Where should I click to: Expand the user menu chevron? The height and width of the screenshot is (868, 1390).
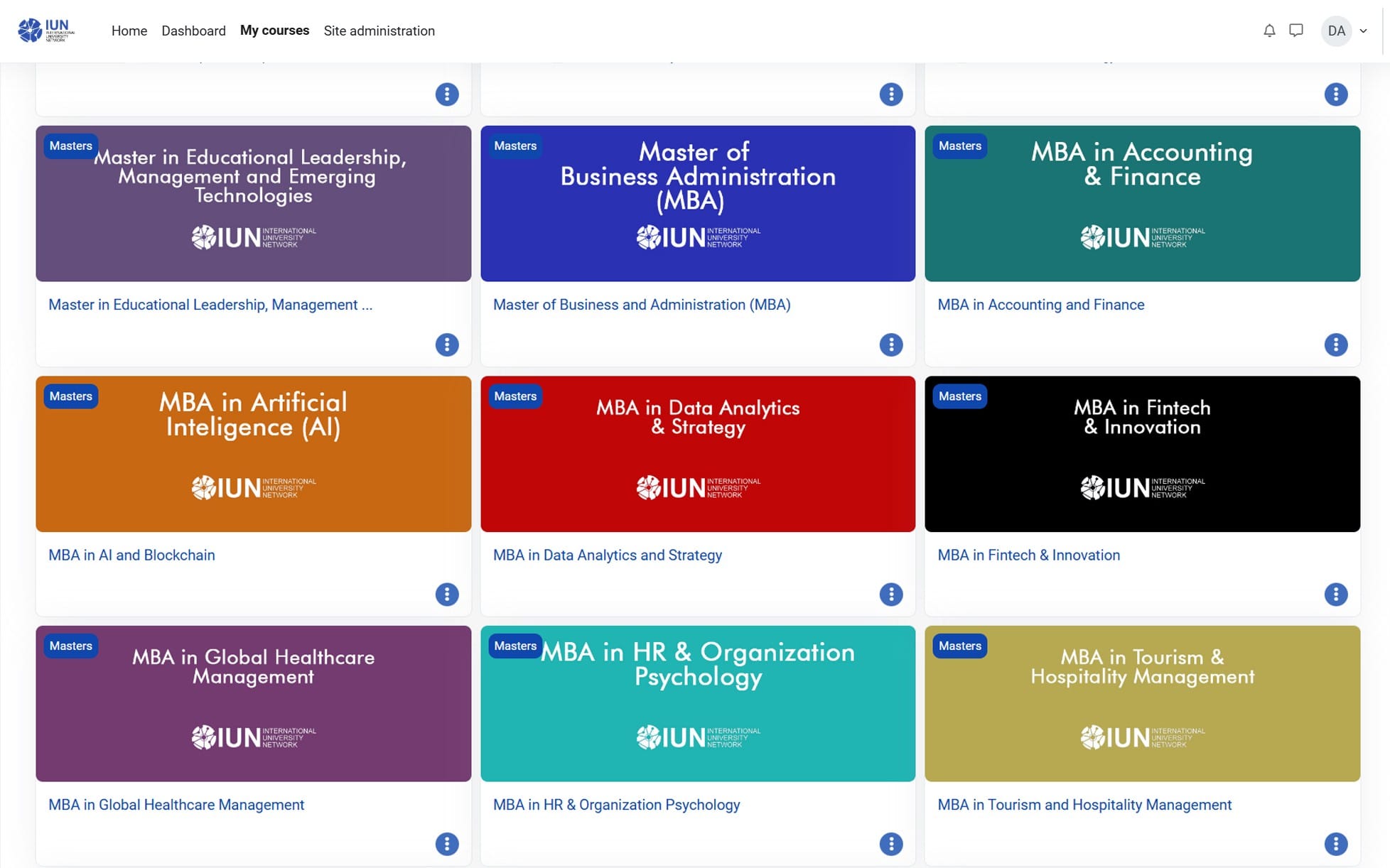[x=1363, y=31]
